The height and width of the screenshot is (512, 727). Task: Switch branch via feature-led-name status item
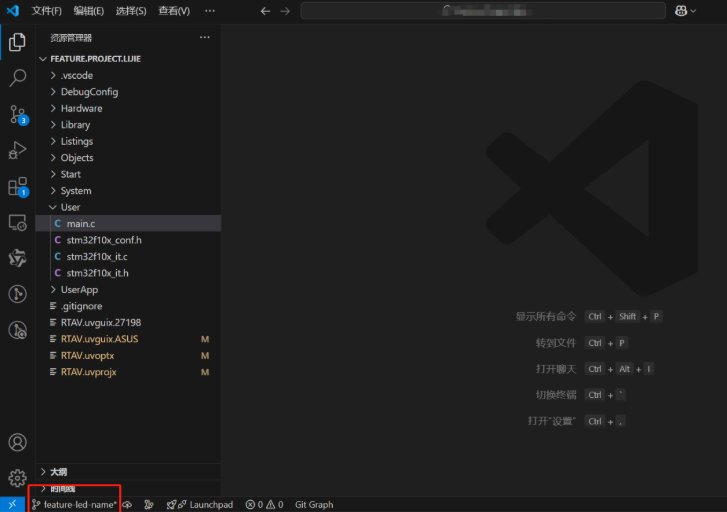click(74, 505)
